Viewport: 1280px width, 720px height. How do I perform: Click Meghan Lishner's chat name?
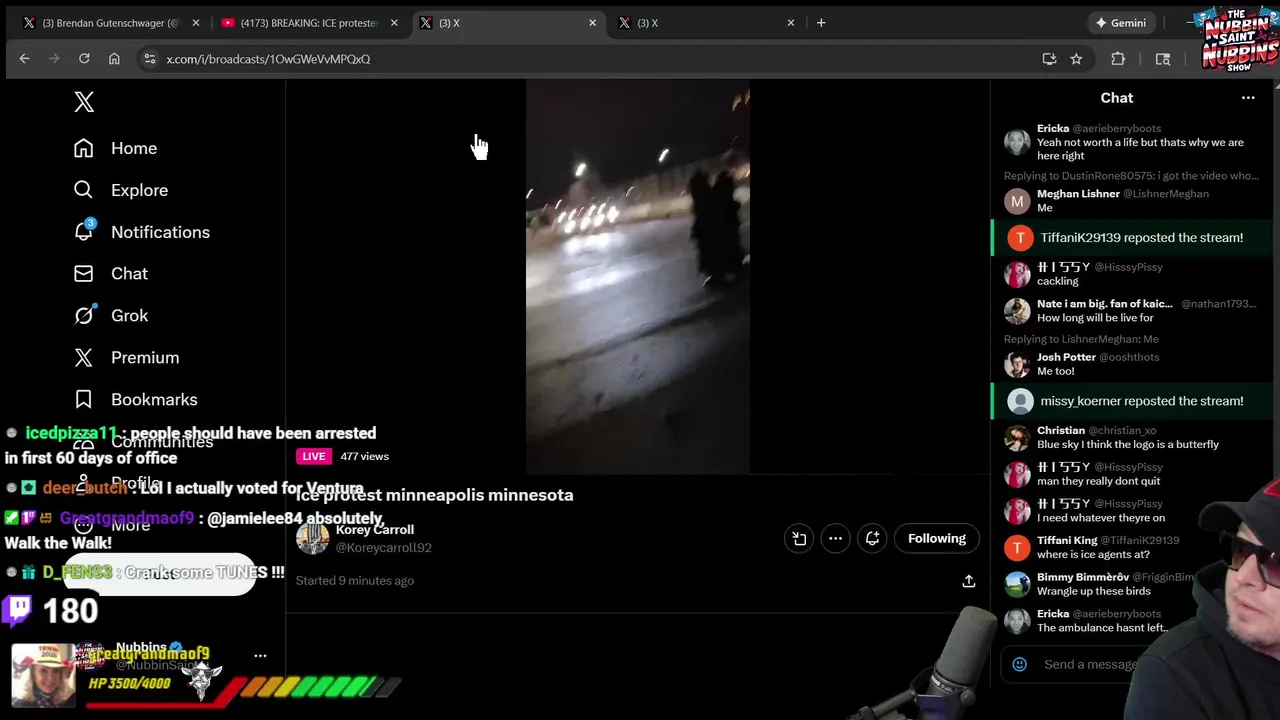[1078, 194]
